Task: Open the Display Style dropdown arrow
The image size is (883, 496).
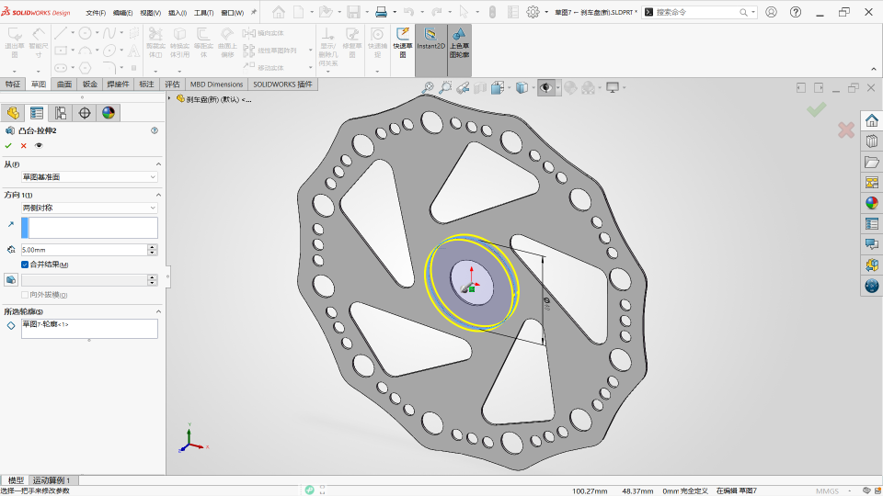Action: click(x=533, y=88)
